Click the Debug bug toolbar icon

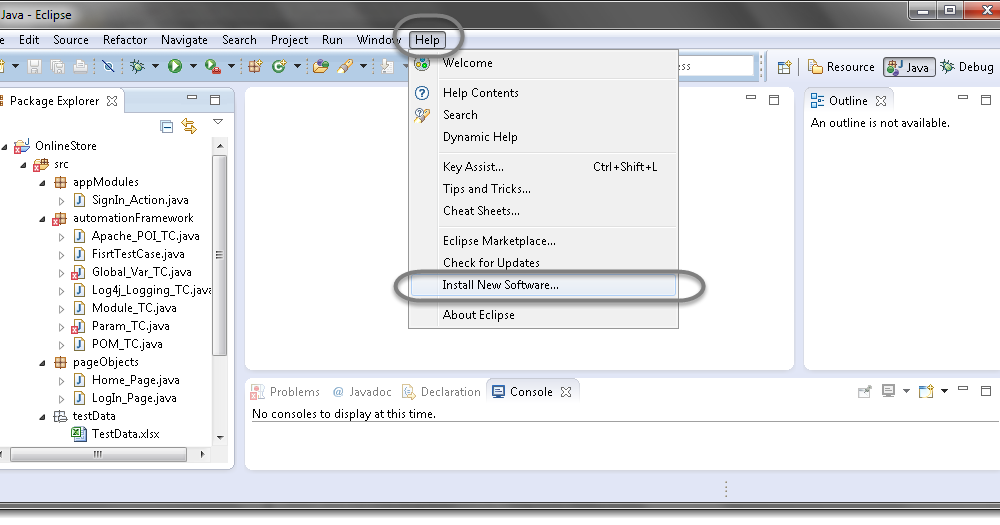[137, 66]
